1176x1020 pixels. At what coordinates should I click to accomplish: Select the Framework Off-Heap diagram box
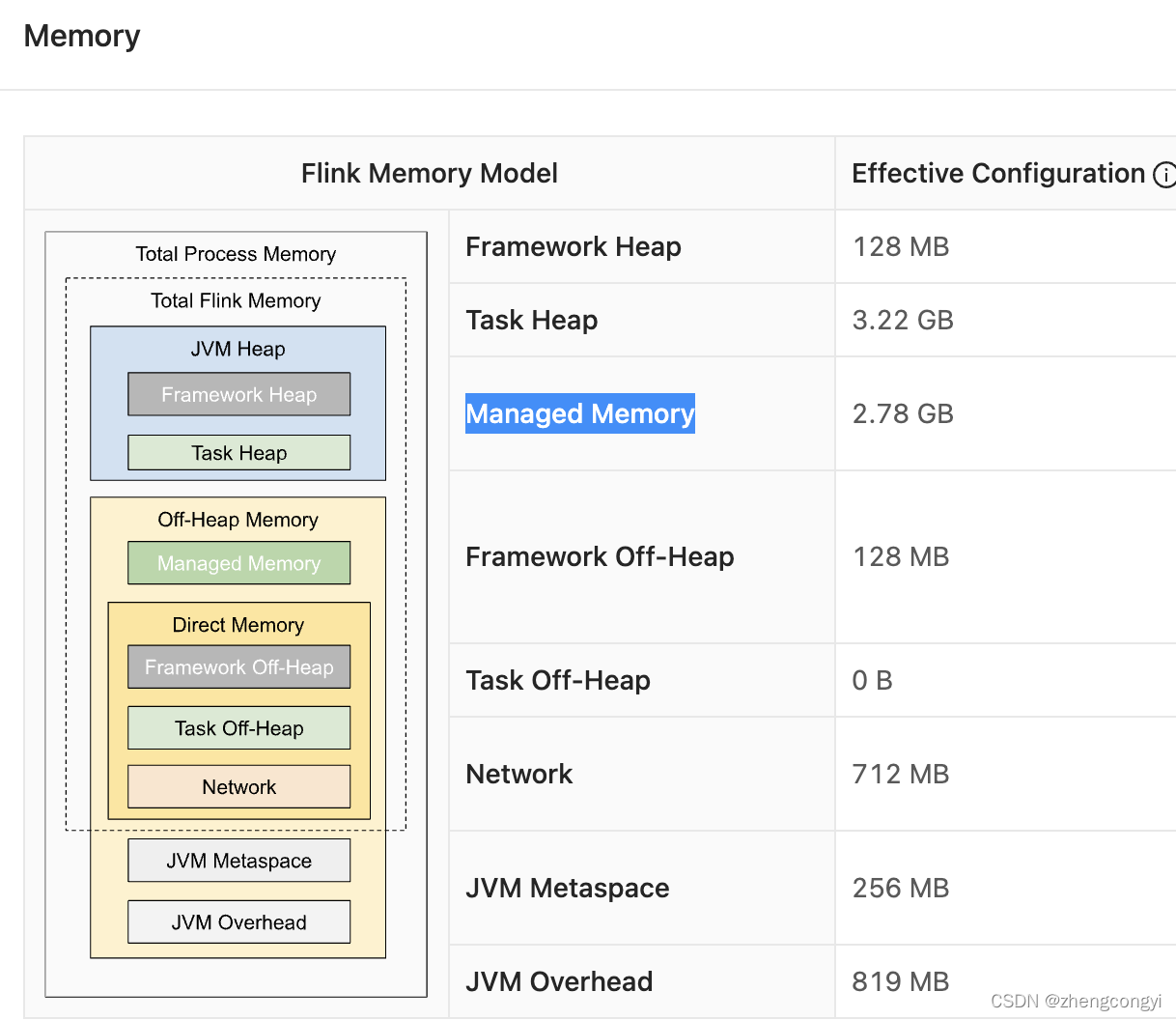(239, 666)
